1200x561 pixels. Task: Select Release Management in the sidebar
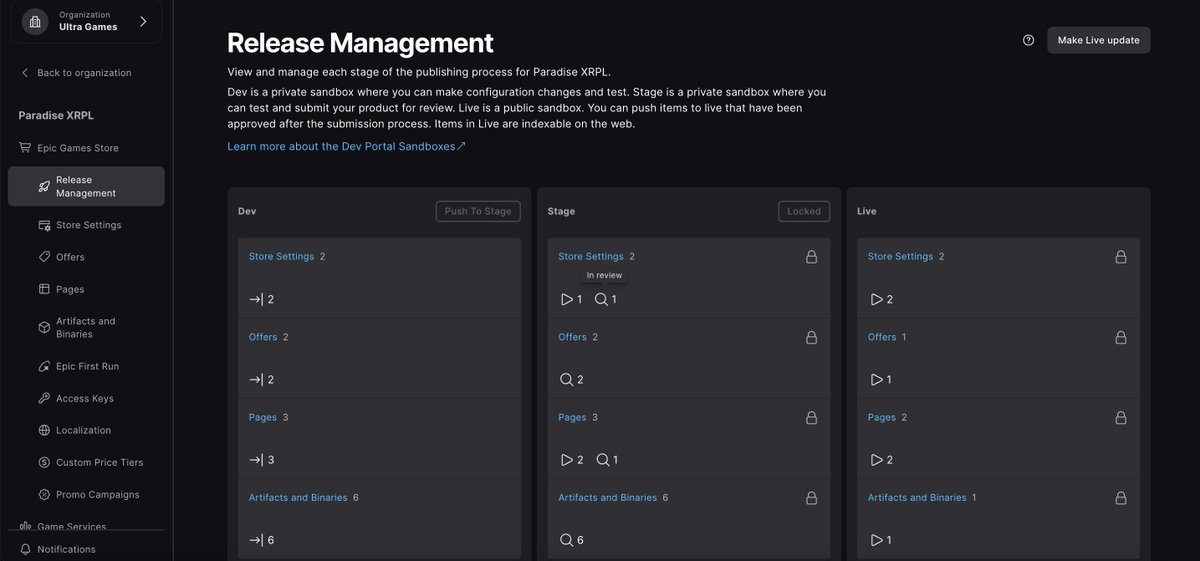pos(86,186)
